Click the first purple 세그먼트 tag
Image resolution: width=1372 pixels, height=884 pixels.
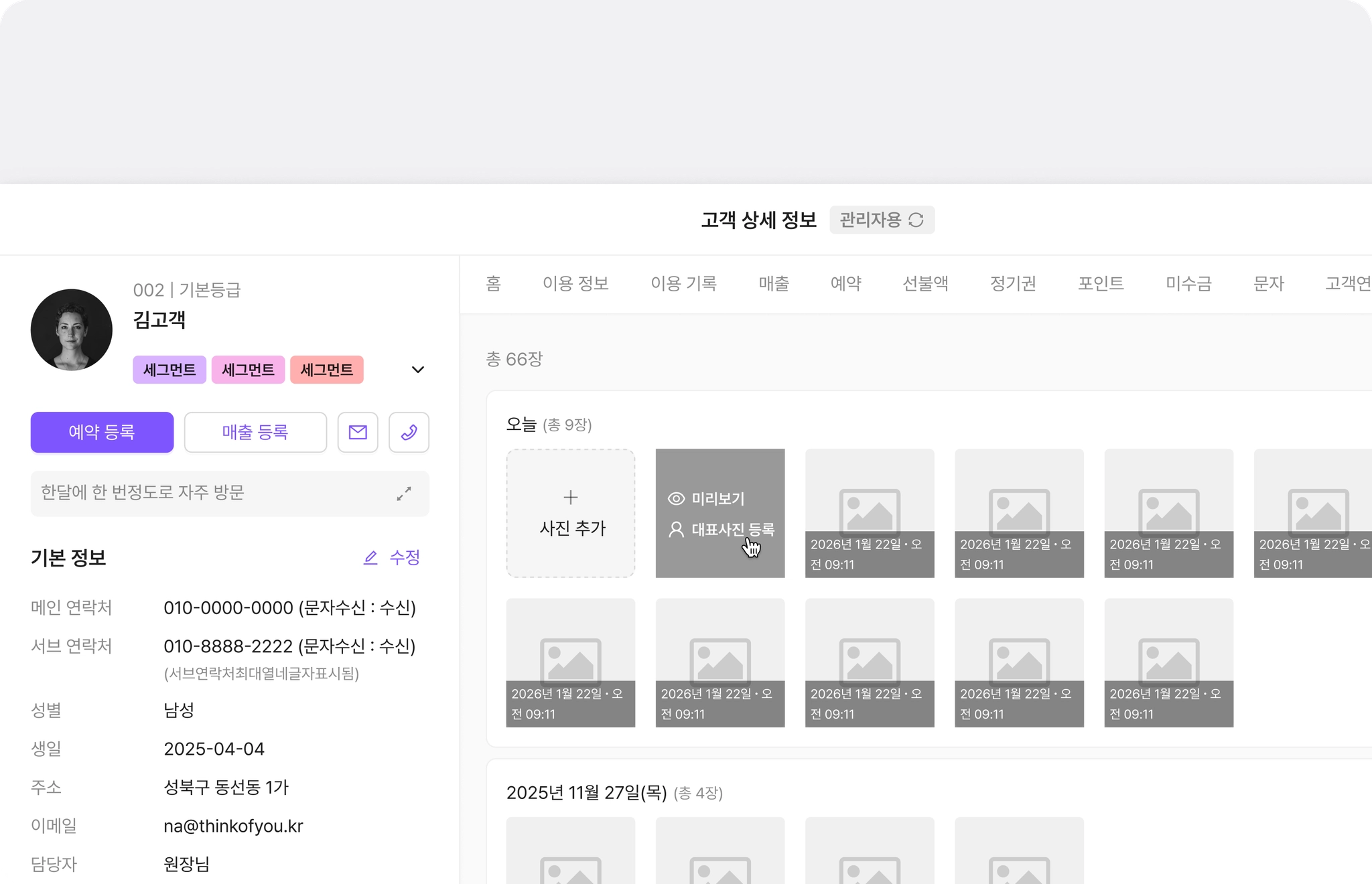point(169,370)
